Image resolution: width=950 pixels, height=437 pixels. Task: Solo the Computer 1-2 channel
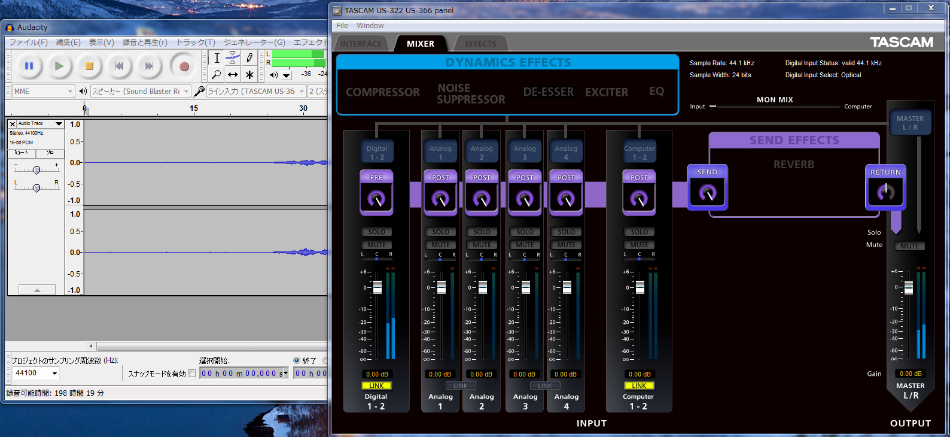coord(639,232)
